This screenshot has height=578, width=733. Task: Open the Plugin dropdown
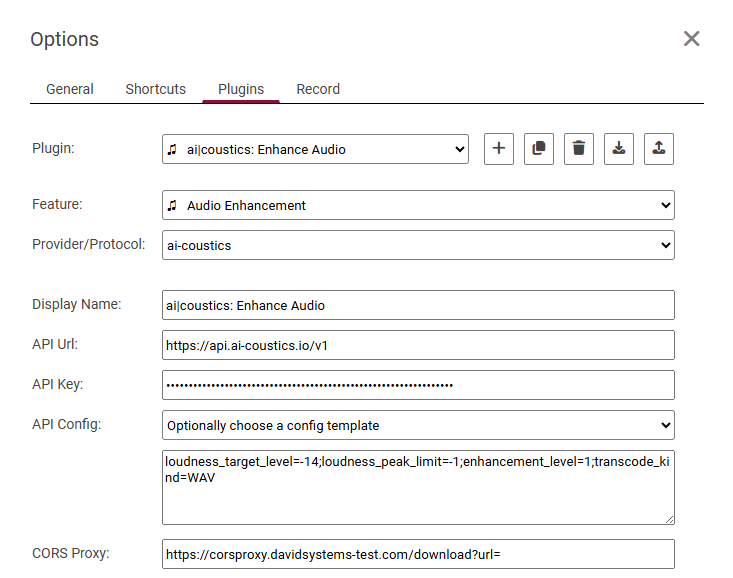(316, 149)
